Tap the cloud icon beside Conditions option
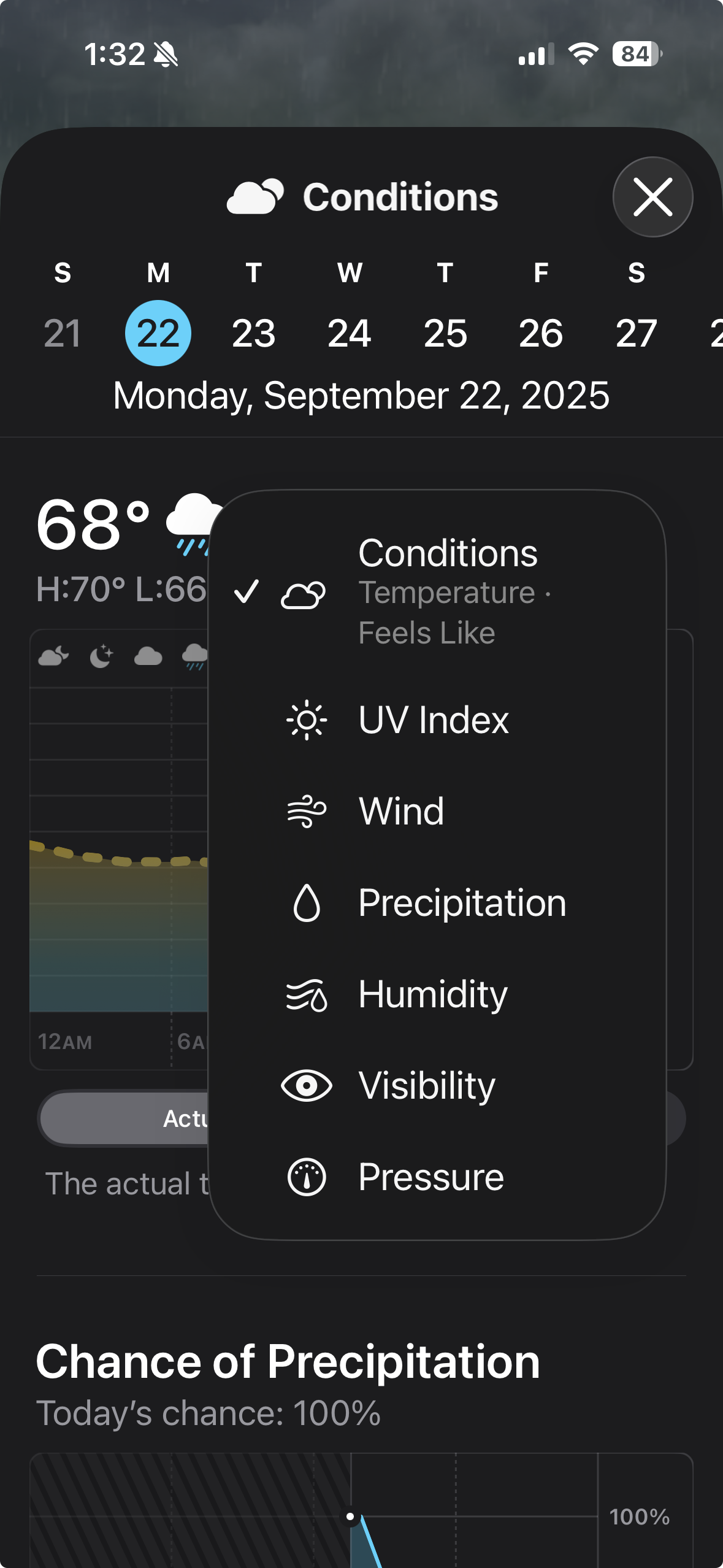The height and width of the screenshot is (1568, 723). (303, 594)
